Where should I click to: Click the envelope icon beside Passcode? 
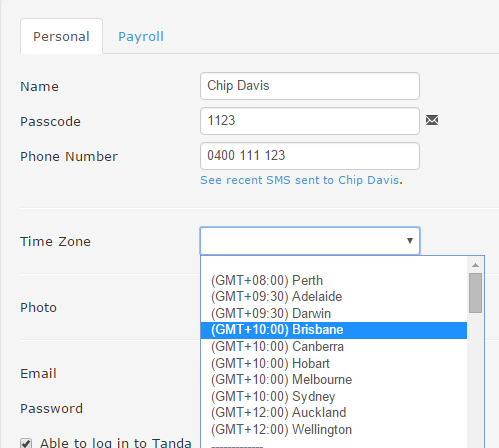pos(432,120)
